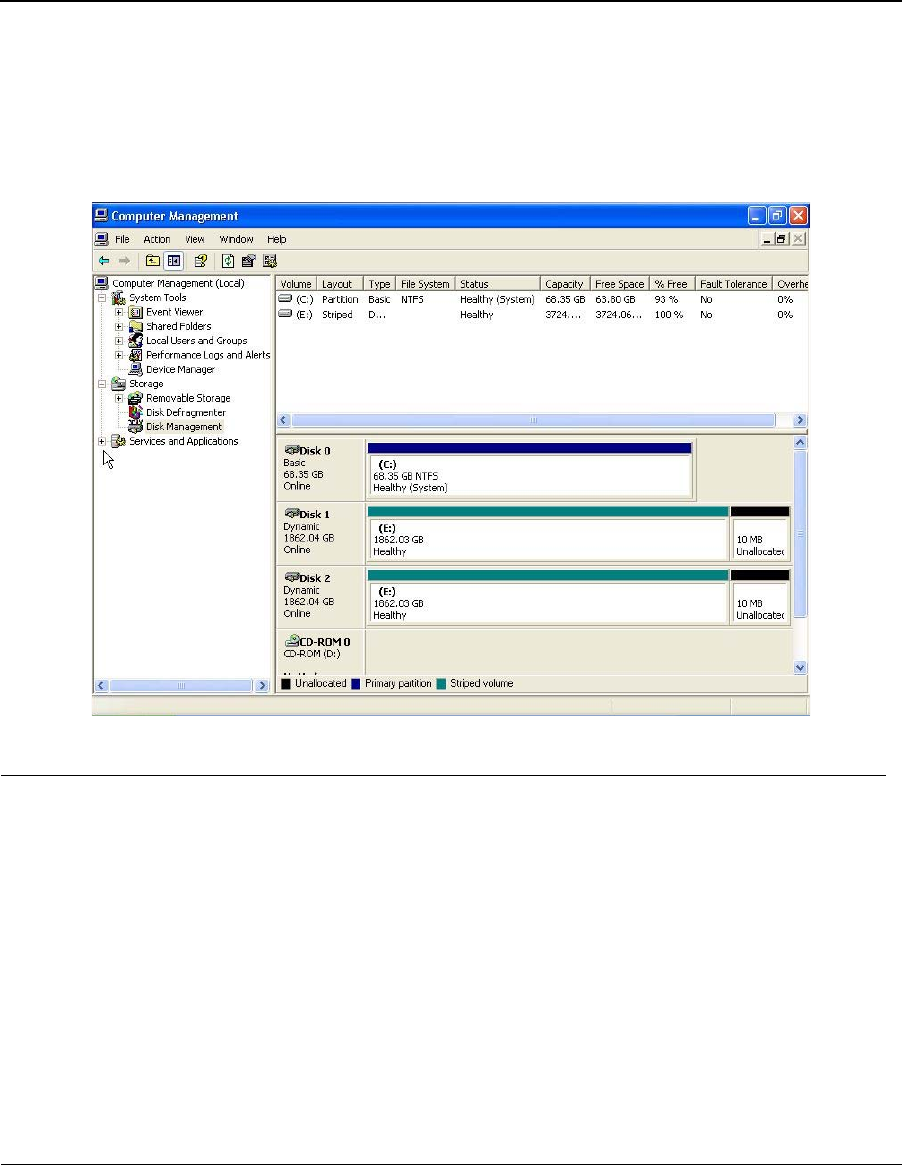Expand the Removable Storage node
The width and height of the screenshot is (902, 1165).
tap(119, 398)
